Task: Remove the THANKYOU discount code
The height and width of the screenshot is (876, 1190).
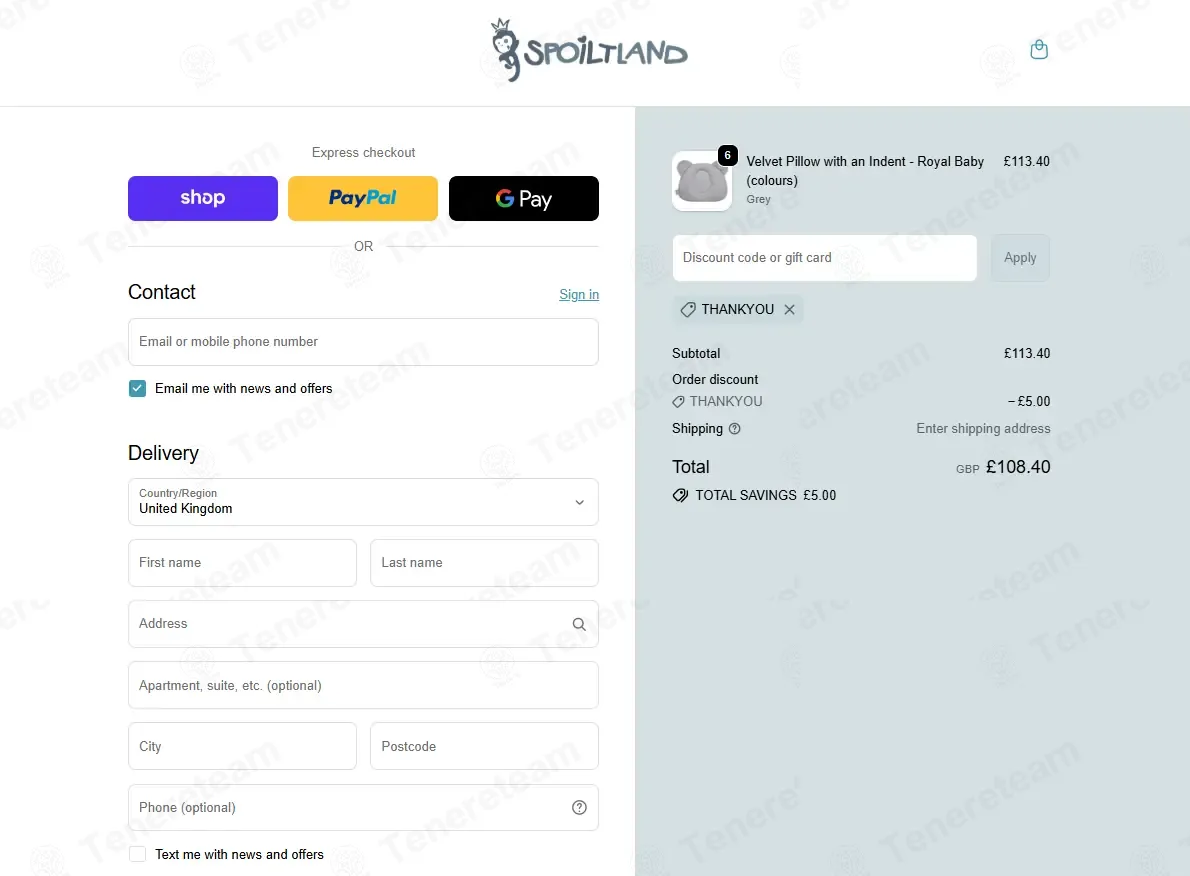Action: click(789, 310)
